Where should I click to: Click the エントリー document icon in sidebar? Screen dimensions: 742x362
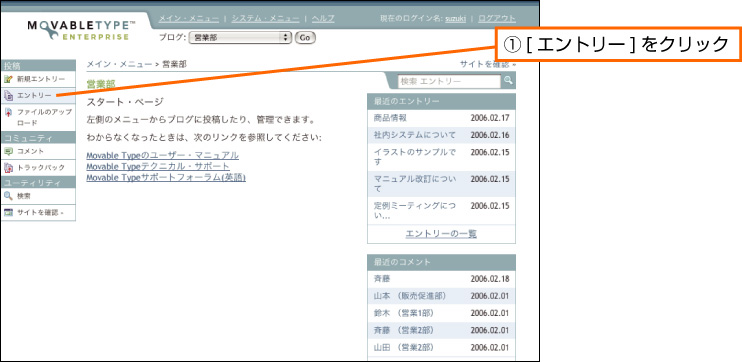coord(8,96)
